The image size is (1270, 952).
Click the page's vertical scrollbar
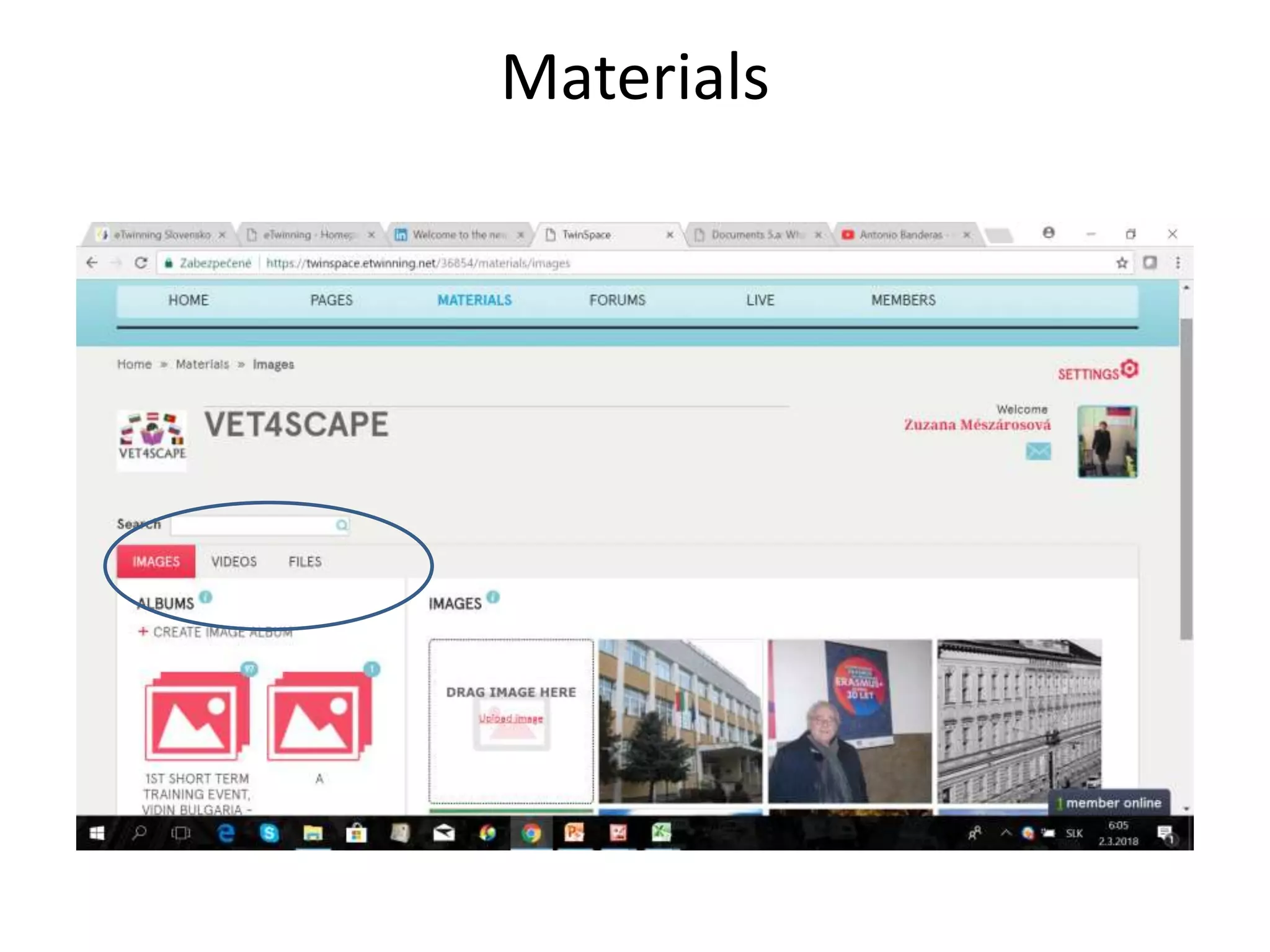(1186, 477)
